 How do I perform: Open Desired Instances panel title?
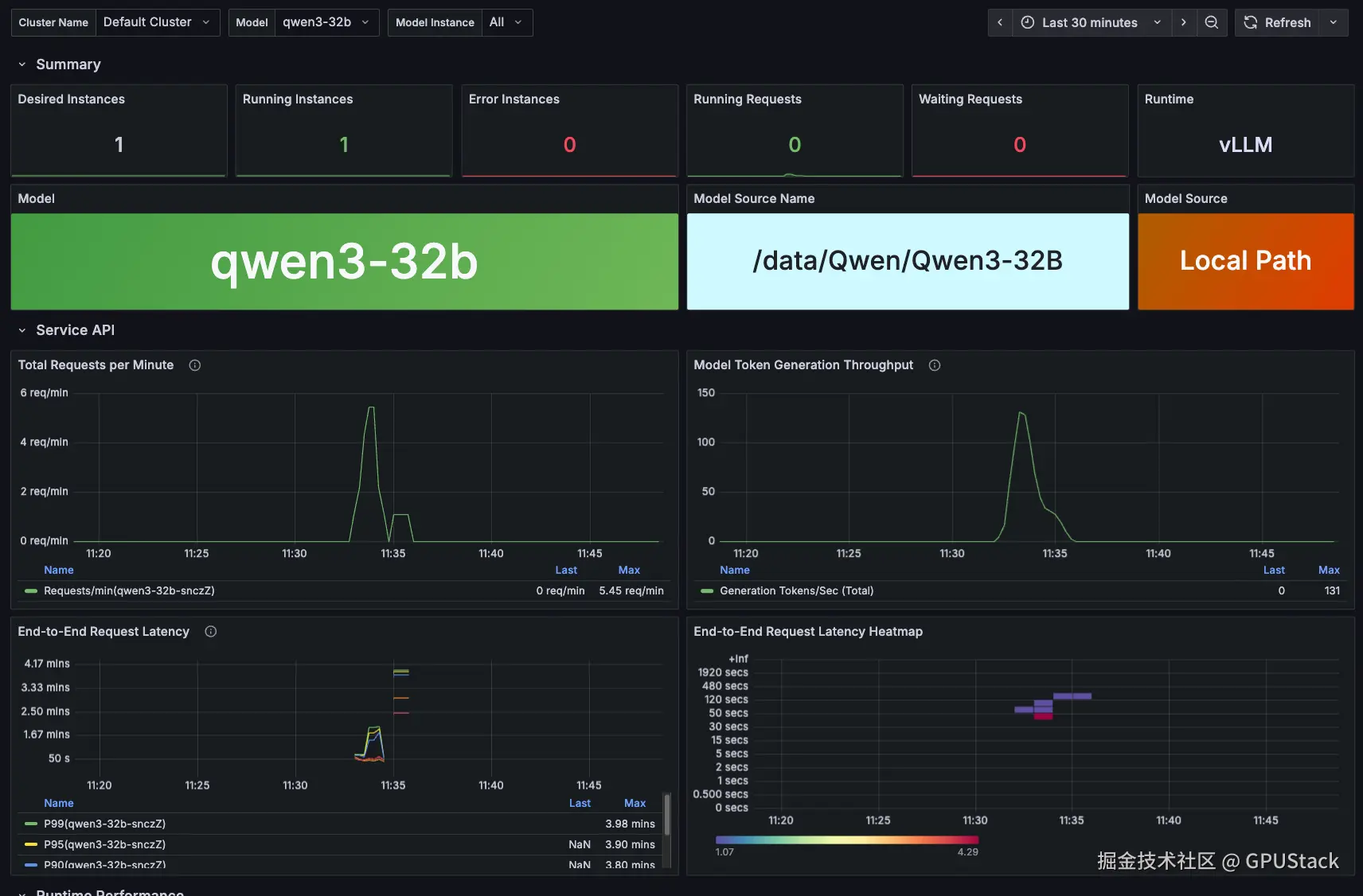72,99
